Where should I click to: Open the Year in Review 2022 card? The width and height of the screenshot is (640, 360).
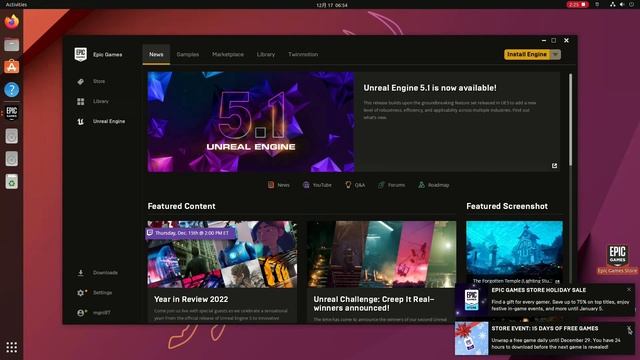(222, 271)
